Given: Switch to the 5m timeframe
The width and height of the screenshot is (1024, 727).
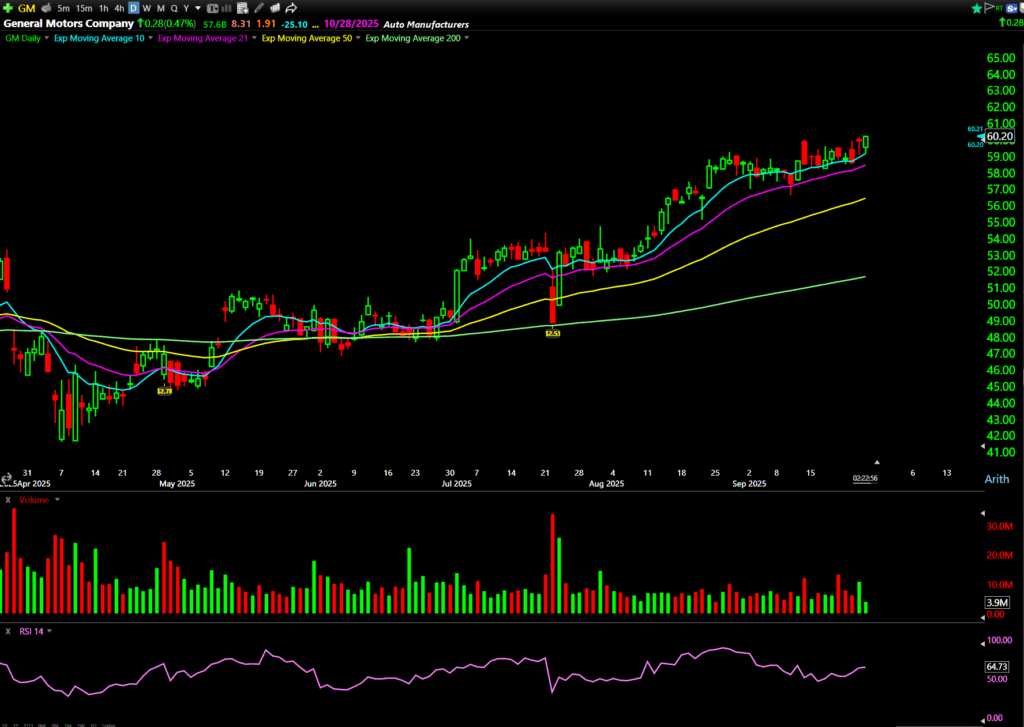Looking at the screenshot, I should point(62,8).
